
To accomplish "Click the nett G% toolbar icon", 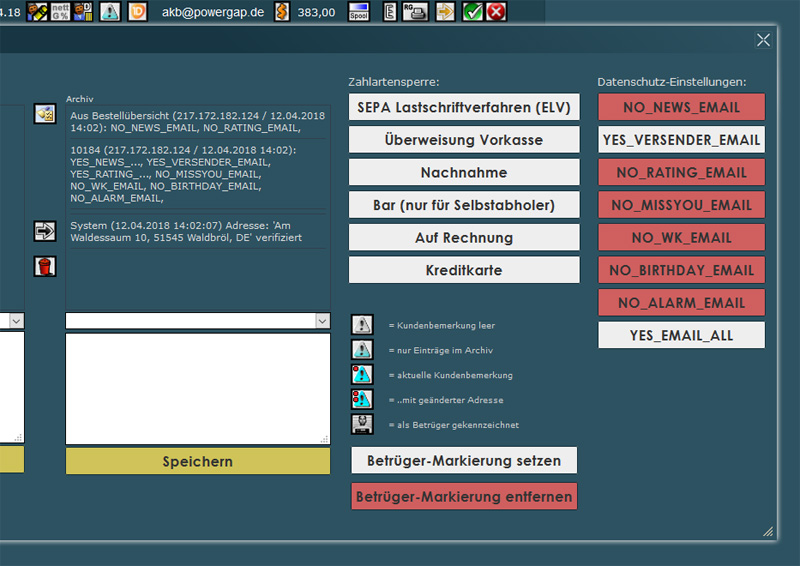I will [x=60, y=11].
